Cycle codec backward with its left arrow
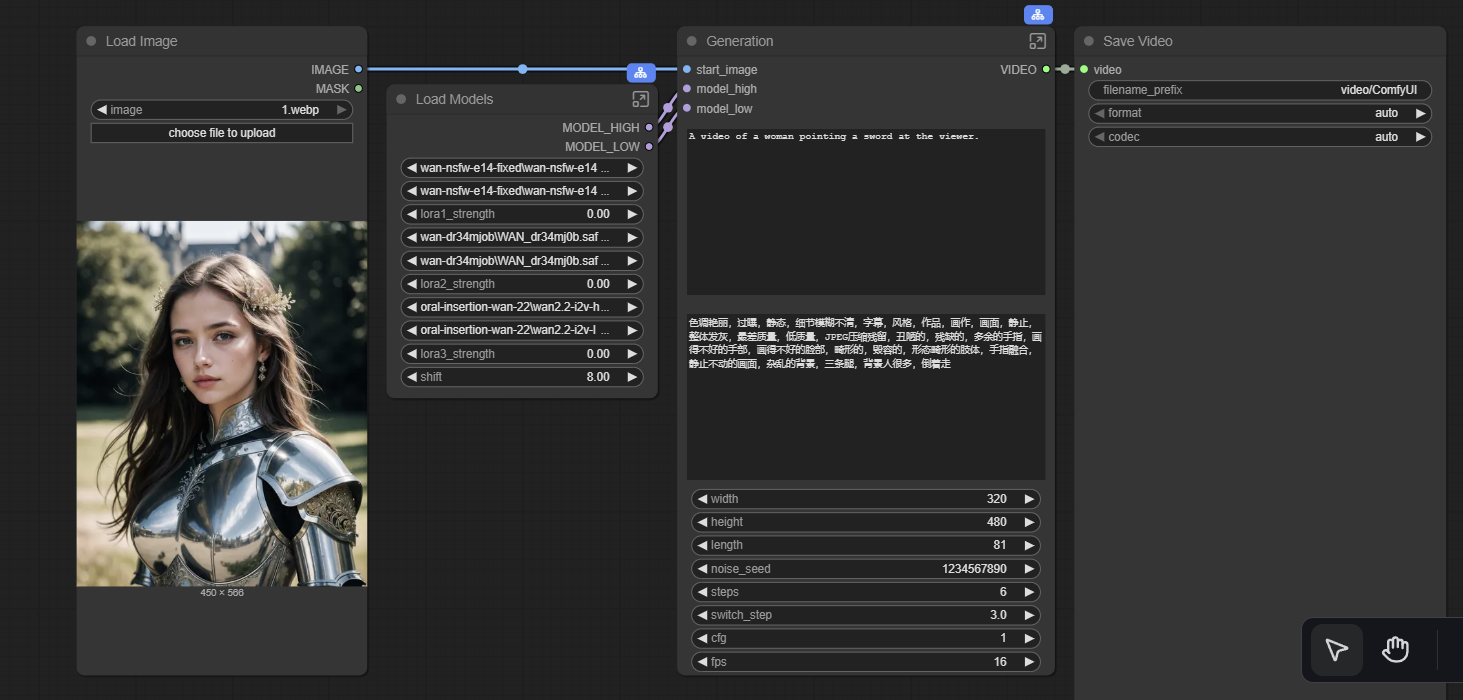Viewport: 1463px width, 700px height. point(1100,137)
